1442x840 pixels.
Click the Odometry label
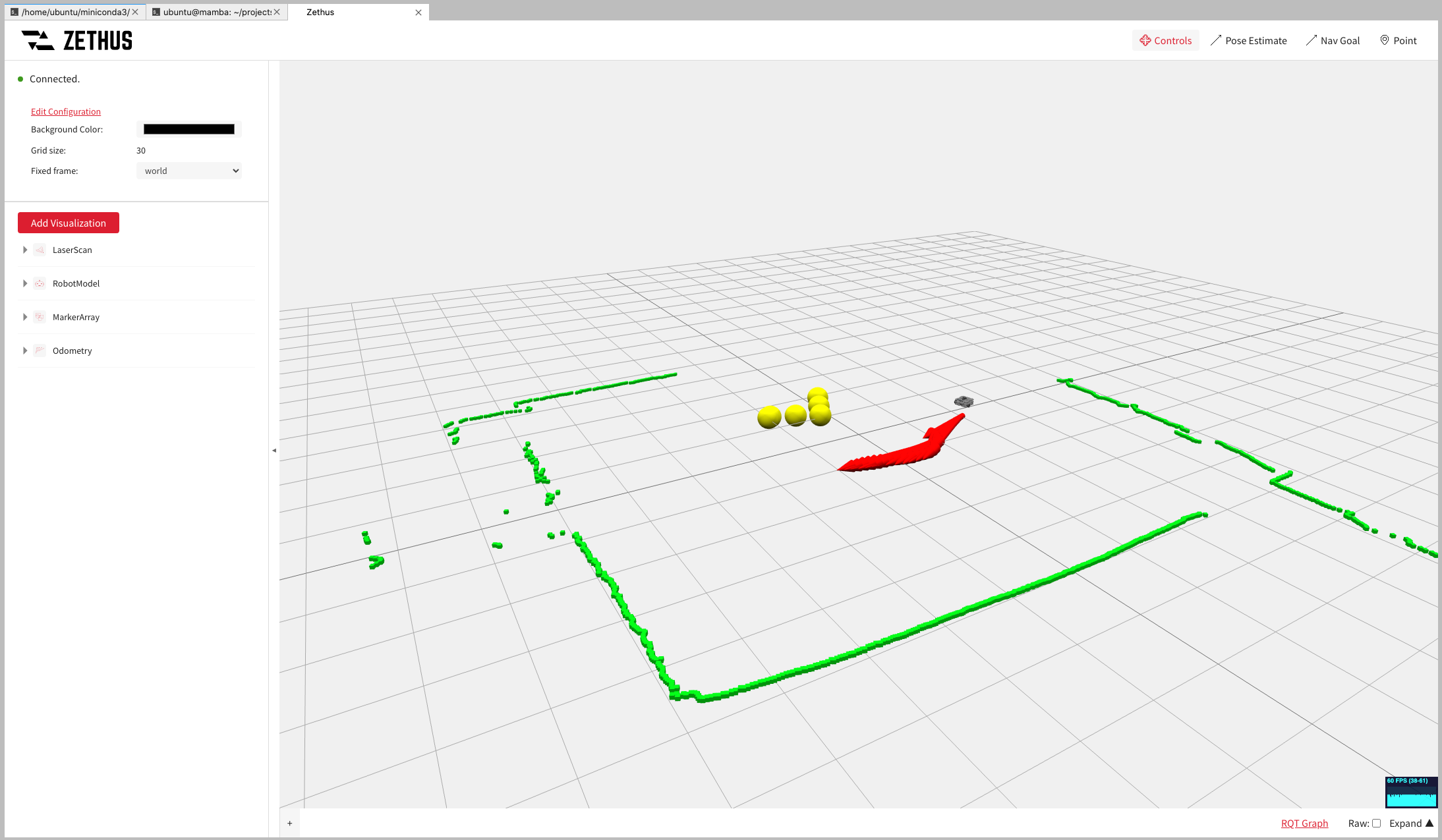72,350
